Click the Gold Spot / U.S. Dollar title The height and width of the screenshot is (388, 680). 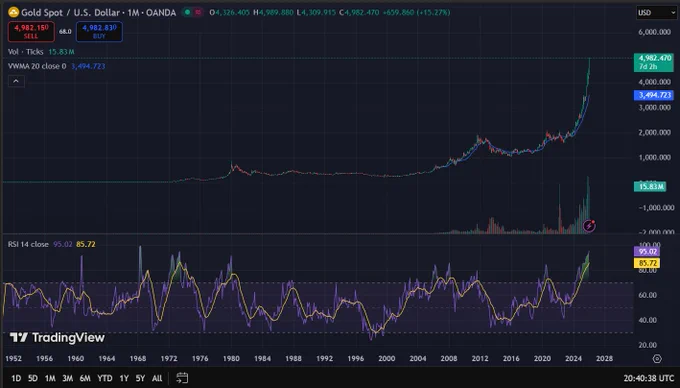pyautogui.click(x=70, y=13)
